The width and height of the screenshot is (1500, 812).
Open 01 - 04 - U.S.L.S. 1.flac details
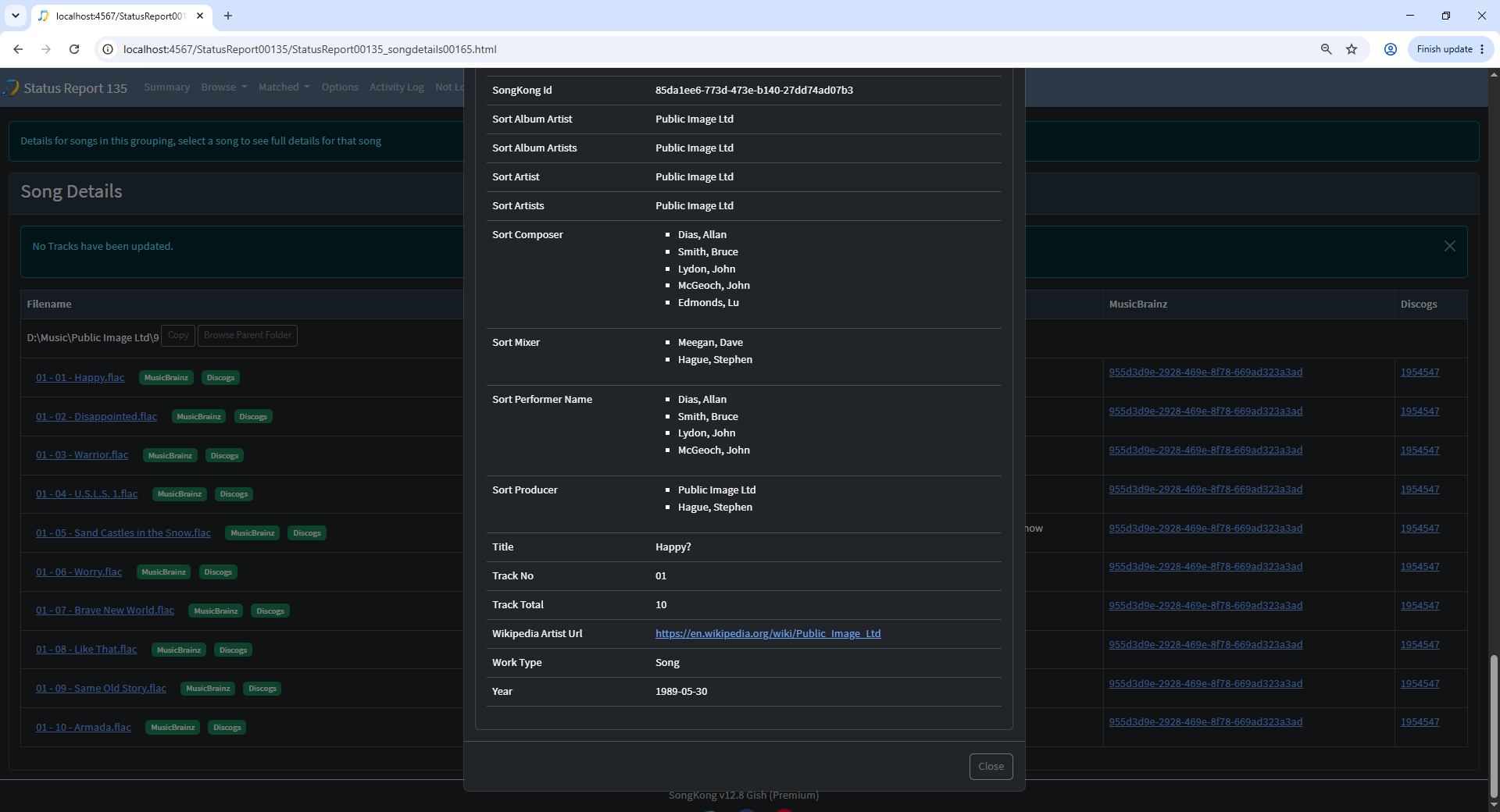click(x=87, y=494)
